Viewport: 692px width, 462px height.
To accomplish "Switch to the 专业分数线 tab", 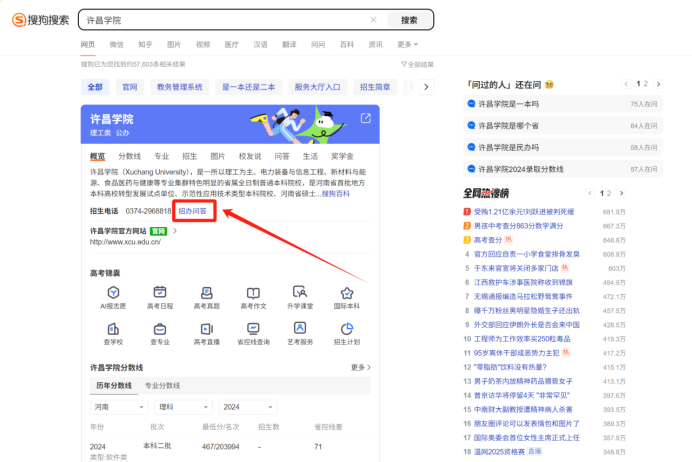I will [x=162, y=386].
